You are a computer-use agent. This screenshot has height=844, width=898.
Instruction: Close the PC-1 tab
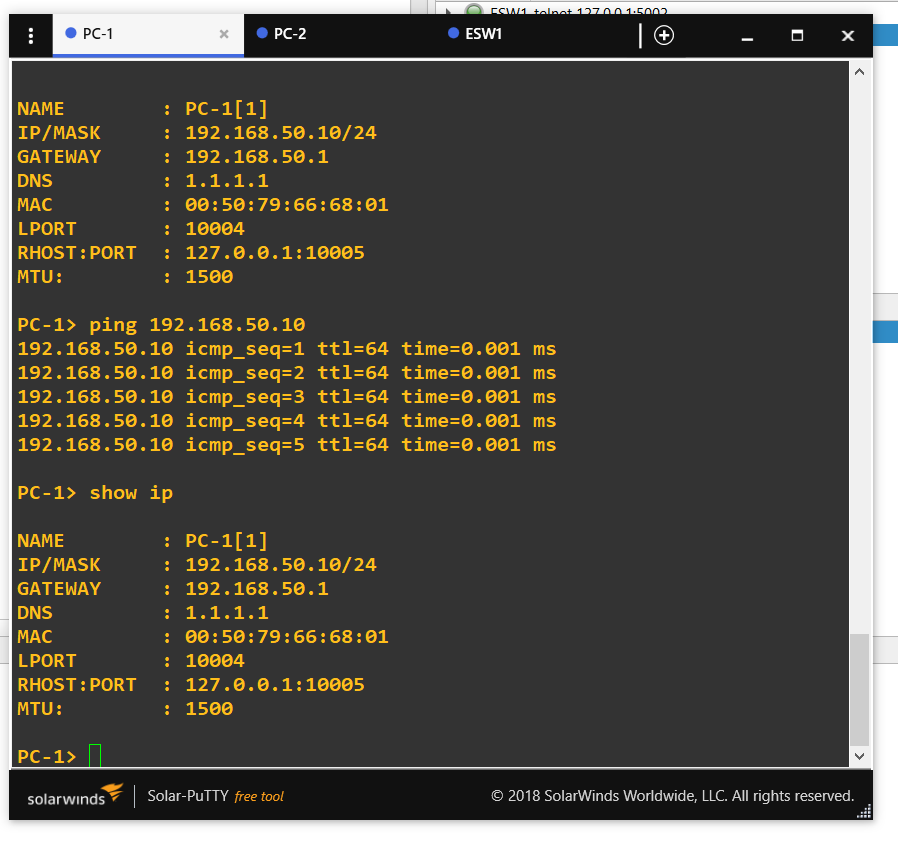click(x=224, y=34)
